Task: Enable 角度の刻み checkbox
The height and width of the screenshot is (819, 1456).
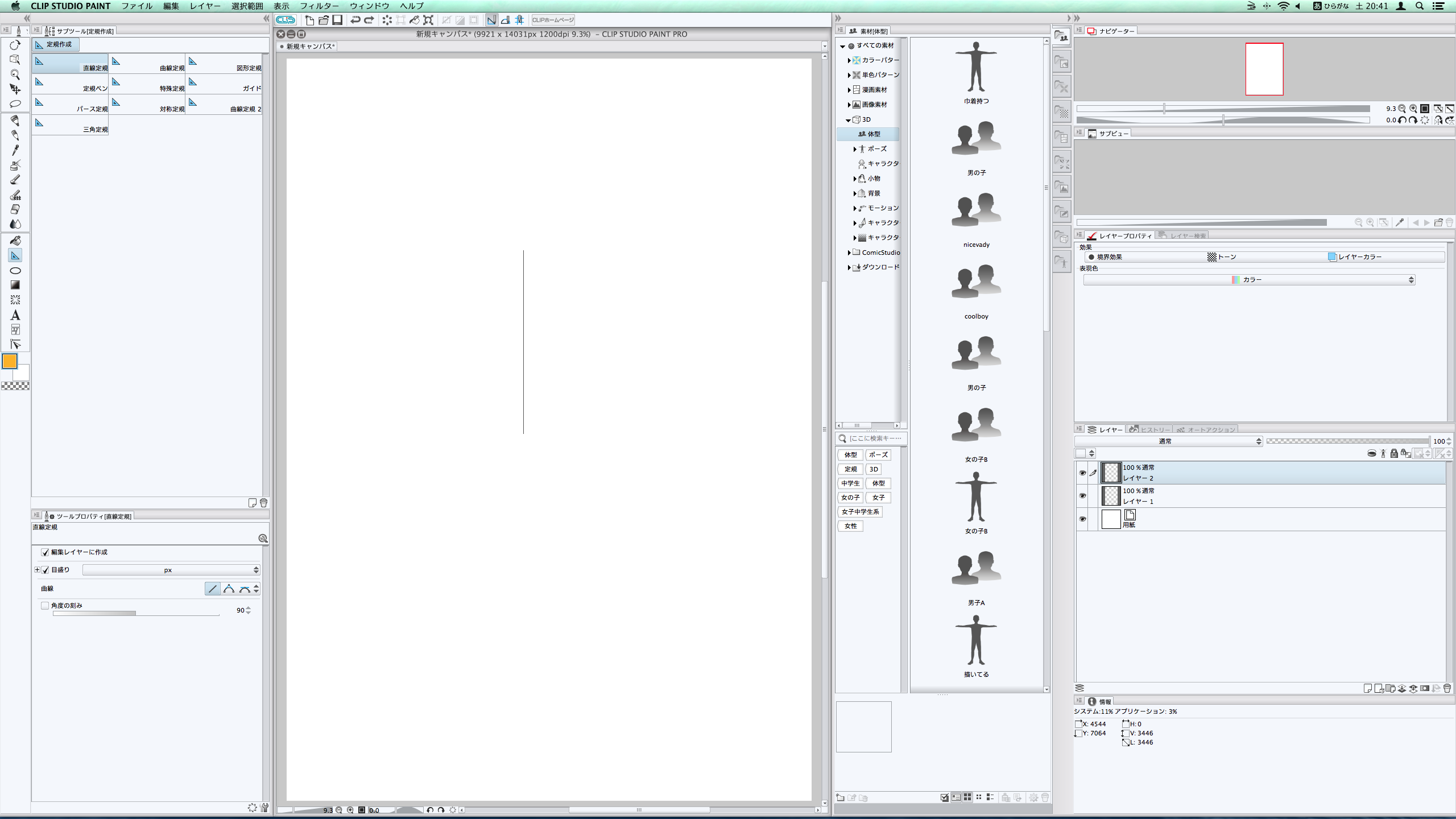Action: [x=45, y=606]
